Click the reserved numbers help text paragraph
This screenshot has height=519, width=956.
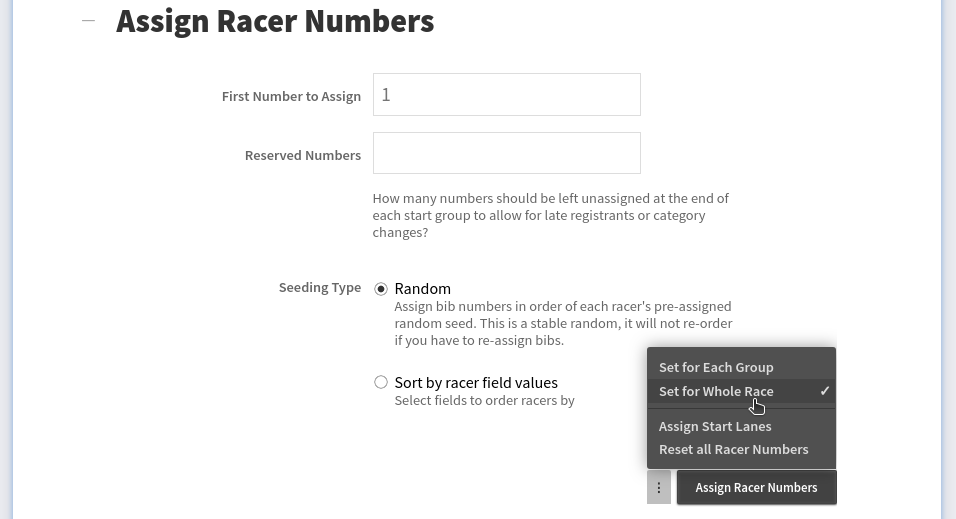tap(550, 215)
